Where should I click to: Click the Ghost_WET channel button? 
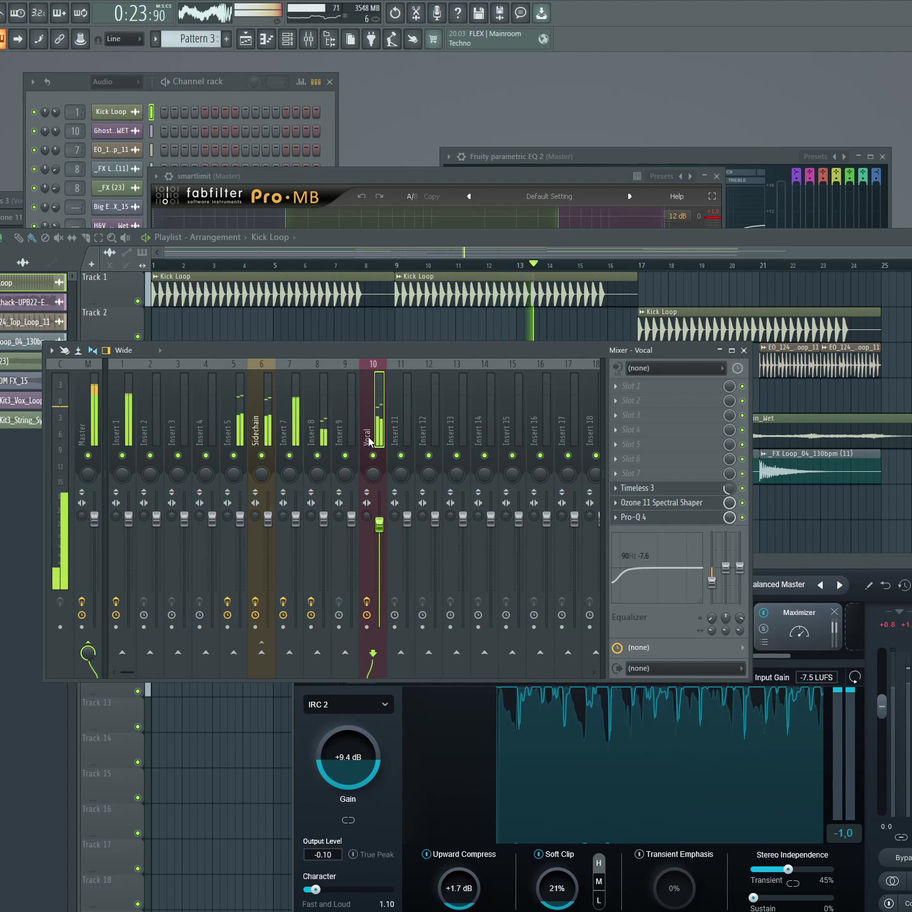116,131
